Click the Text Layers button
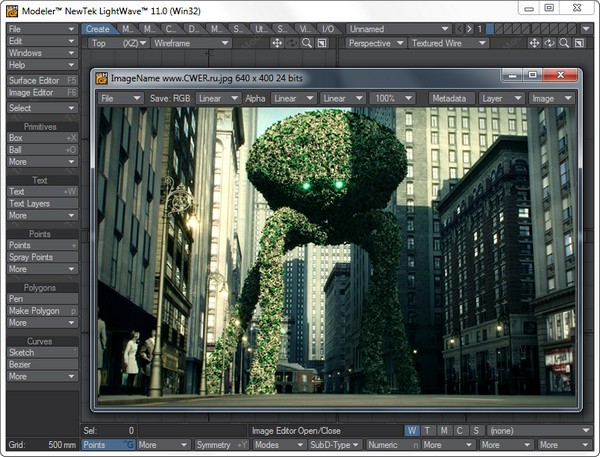The image size is (600, 457). (42, 204)
